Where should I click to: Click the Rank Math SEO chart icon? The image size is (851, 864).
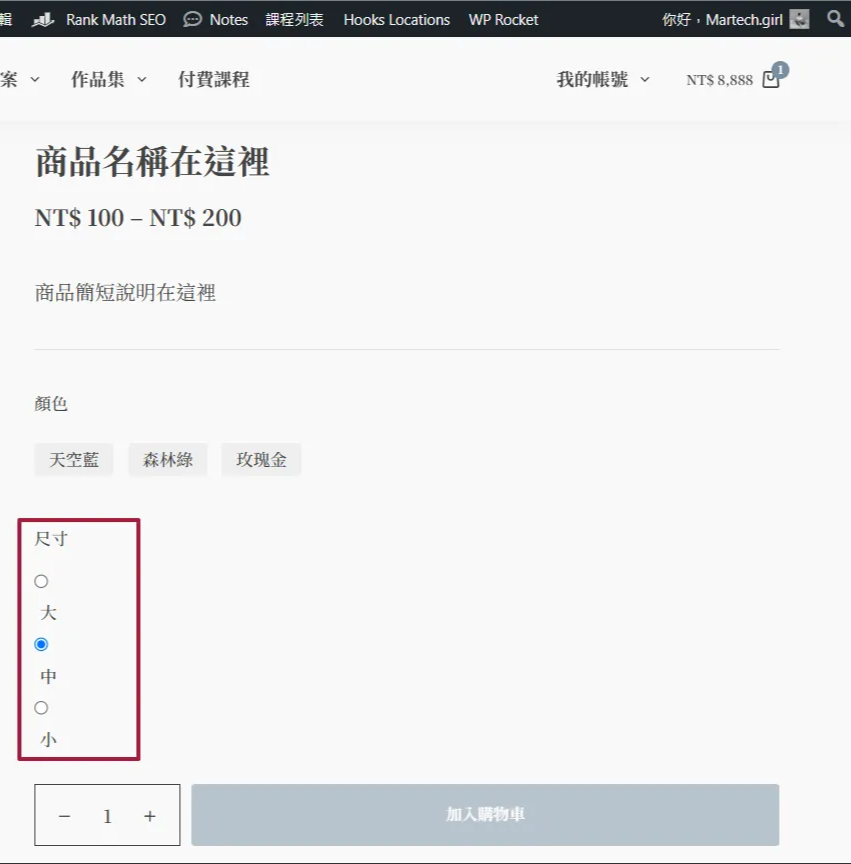pyautogui.click(x=43, y=20)
